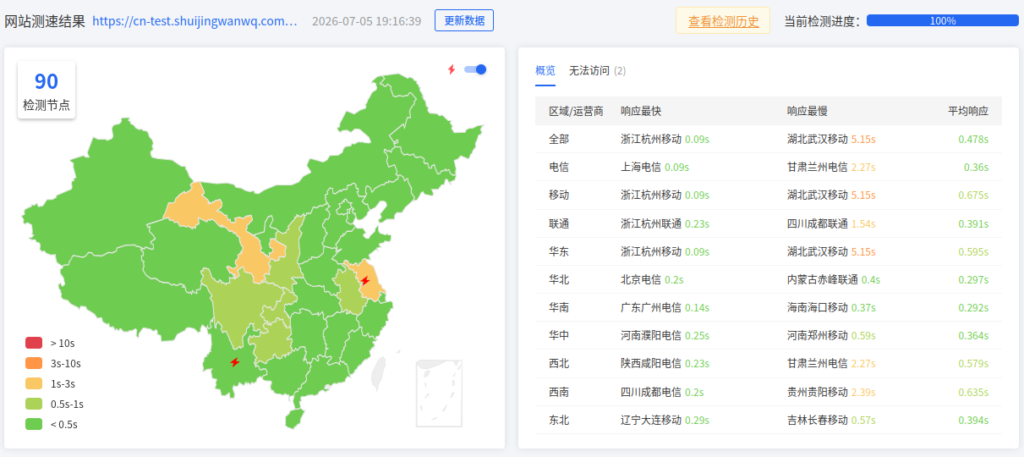
Task: Select the 移动 row label
Action: point(559,195)
